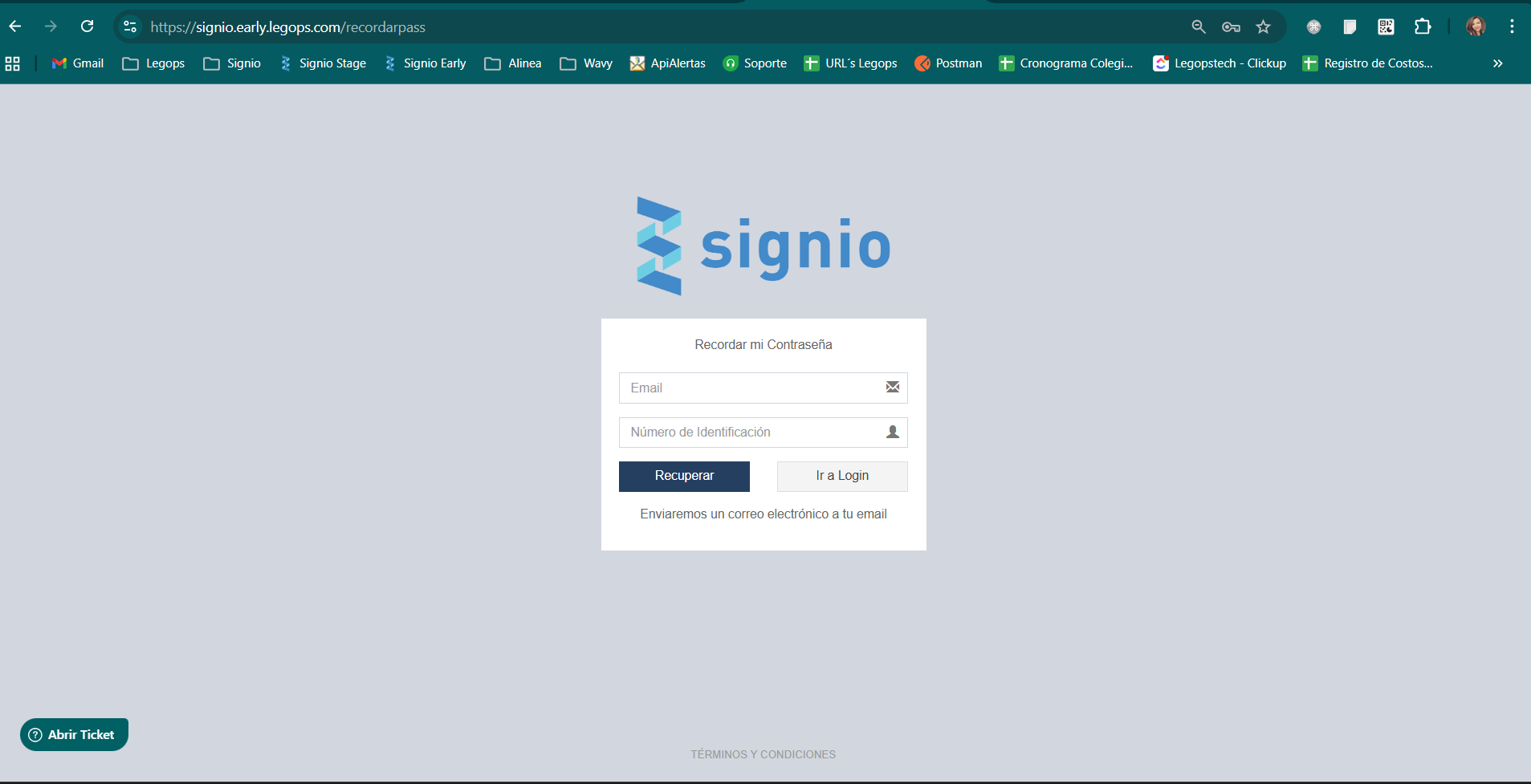Image resolution: width=1531 pixels, height=784 pixels.
Task: Open the saved passwords key icon
Action: 1231,26
